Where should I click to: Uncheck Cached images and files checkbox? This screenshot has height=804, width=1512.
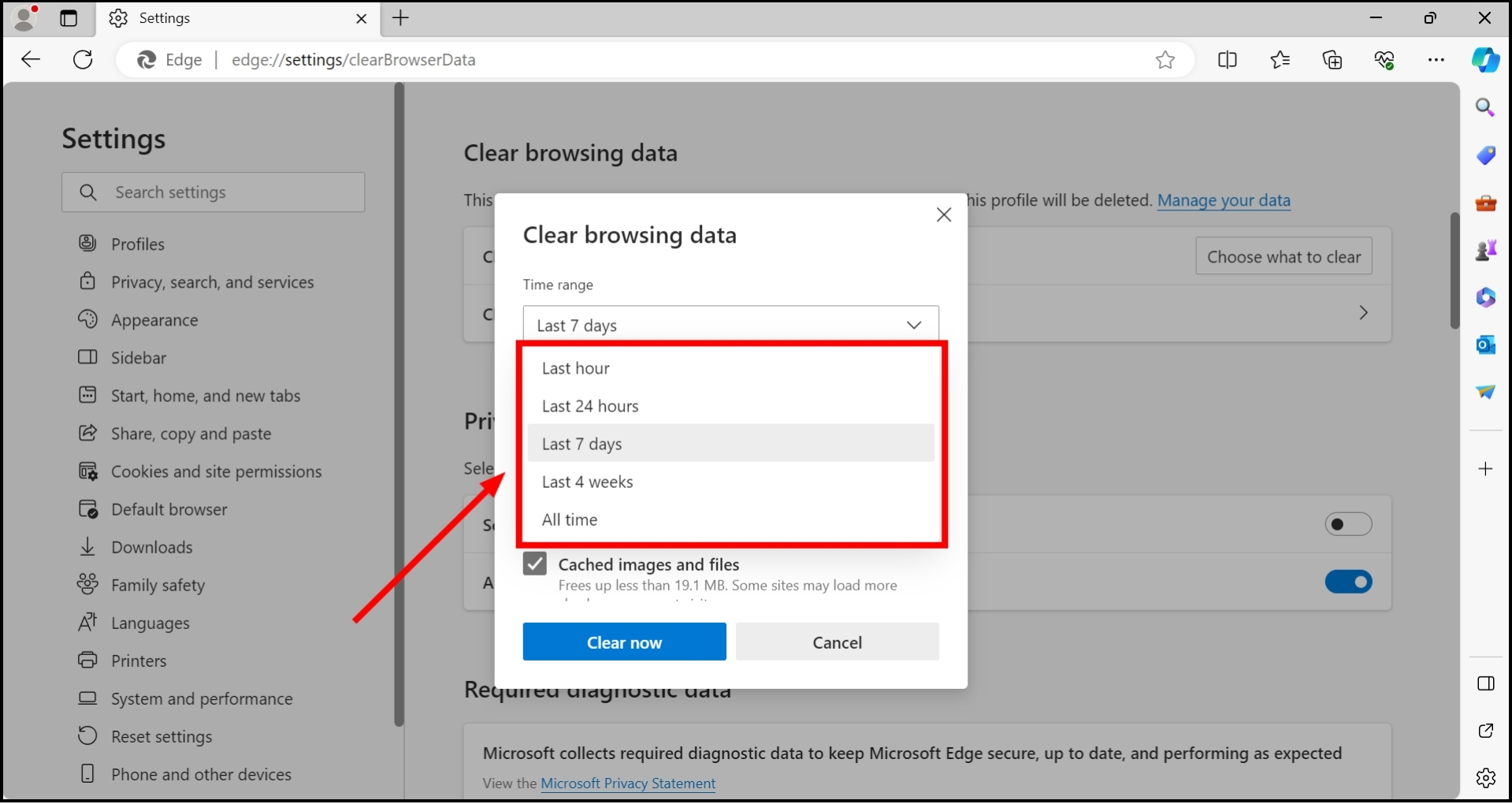[535, 564]
